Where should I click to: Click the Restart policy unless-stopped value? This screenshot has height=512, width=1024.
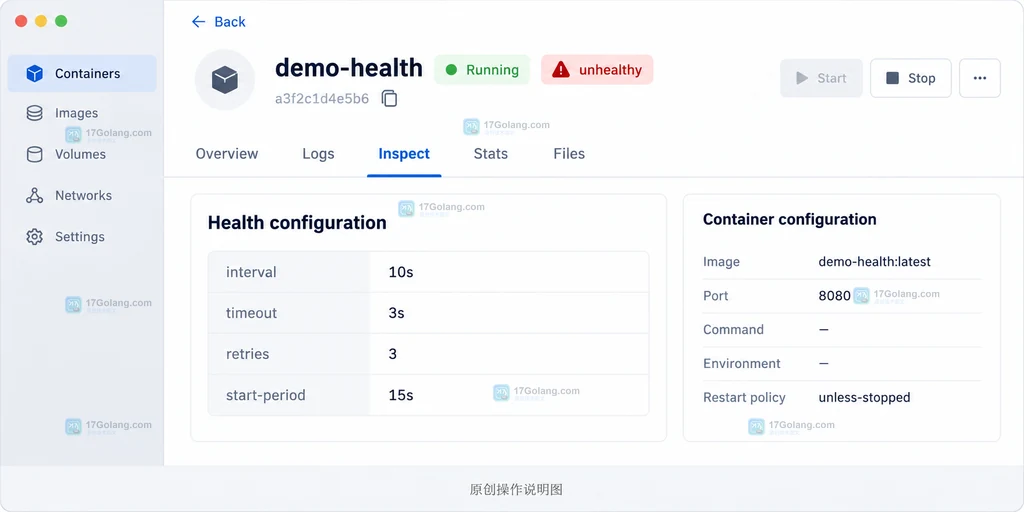click(x=865, y=397)
